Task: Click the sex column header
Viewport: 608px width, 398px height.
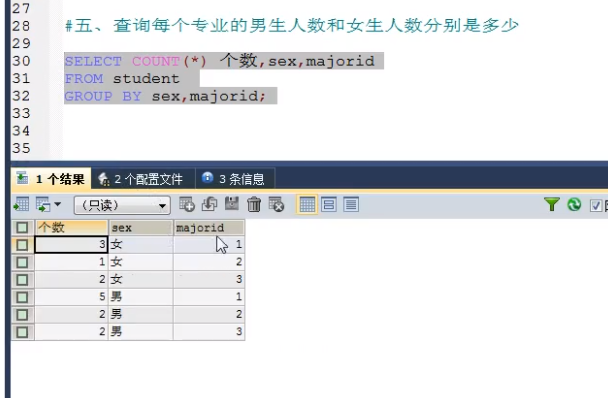Action: [x=141, y=227]
